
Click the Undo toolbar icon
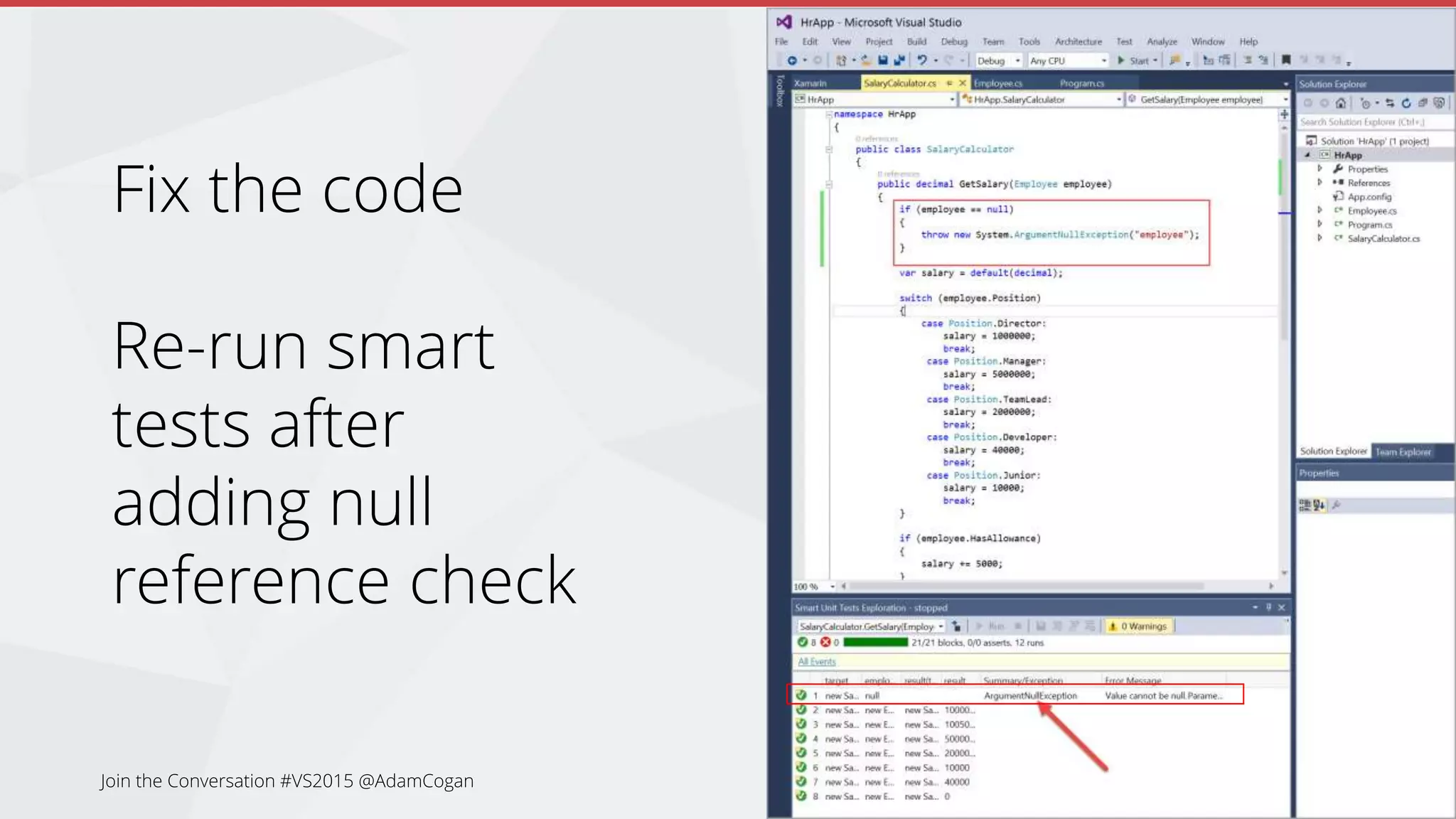click(922, 61)
